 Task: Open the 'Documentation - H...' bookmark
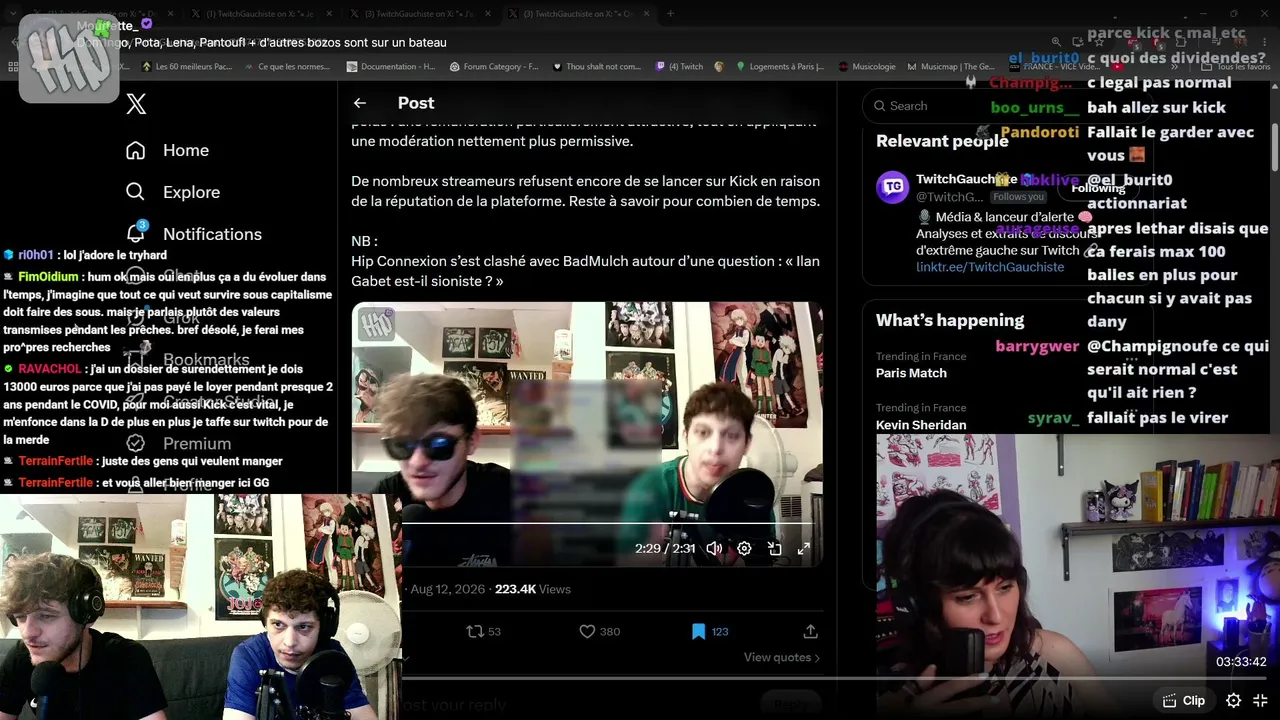point(390,67)
